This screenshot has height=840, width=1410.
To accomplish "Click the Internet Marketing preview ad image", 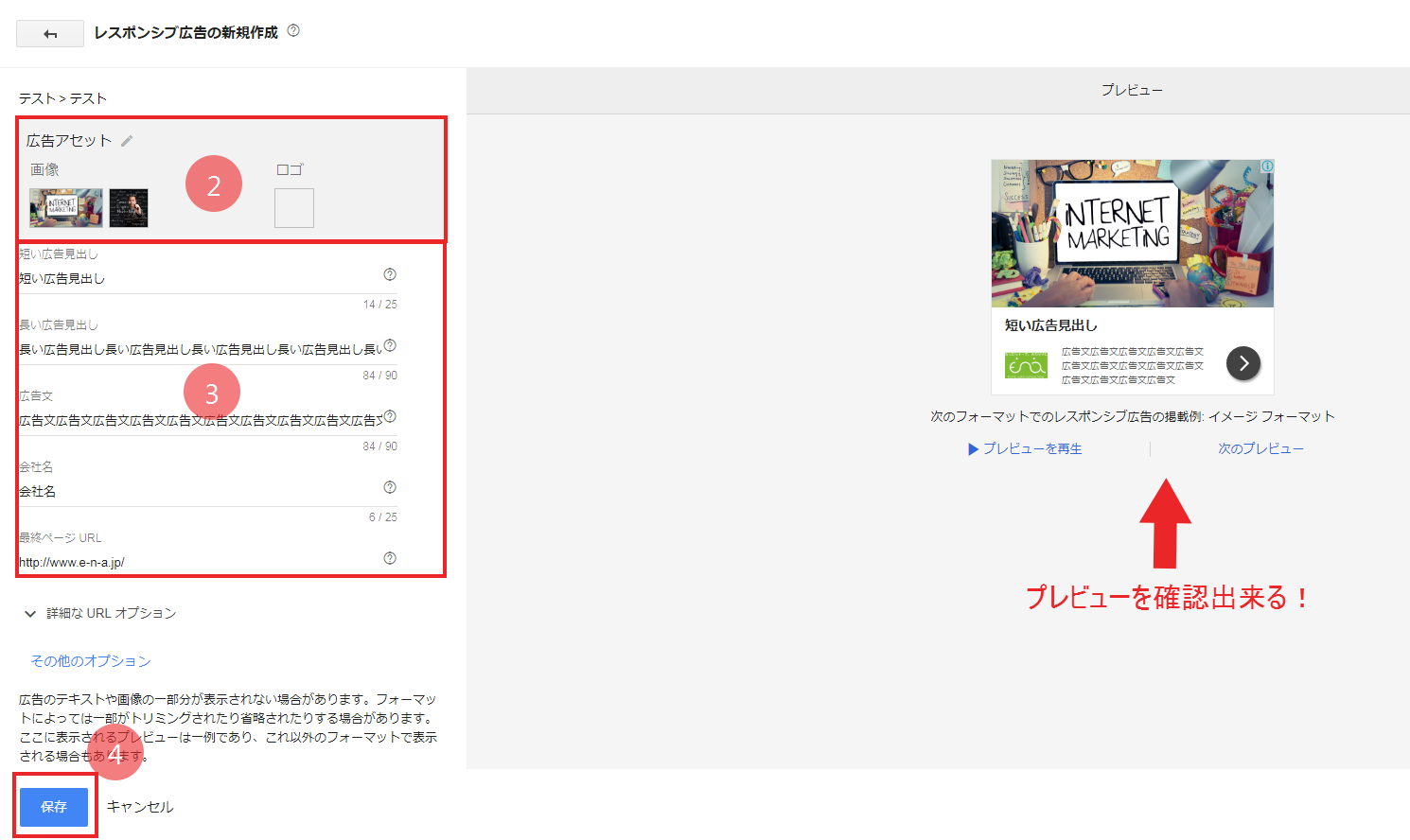I will pos(1133,234).
